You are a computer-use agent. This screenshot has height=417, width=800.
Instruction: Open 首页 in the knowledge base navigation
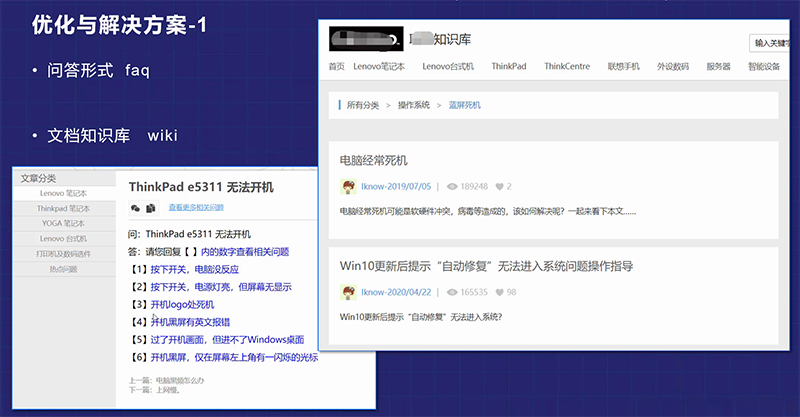pyautogui.click(x=337, y=66)
